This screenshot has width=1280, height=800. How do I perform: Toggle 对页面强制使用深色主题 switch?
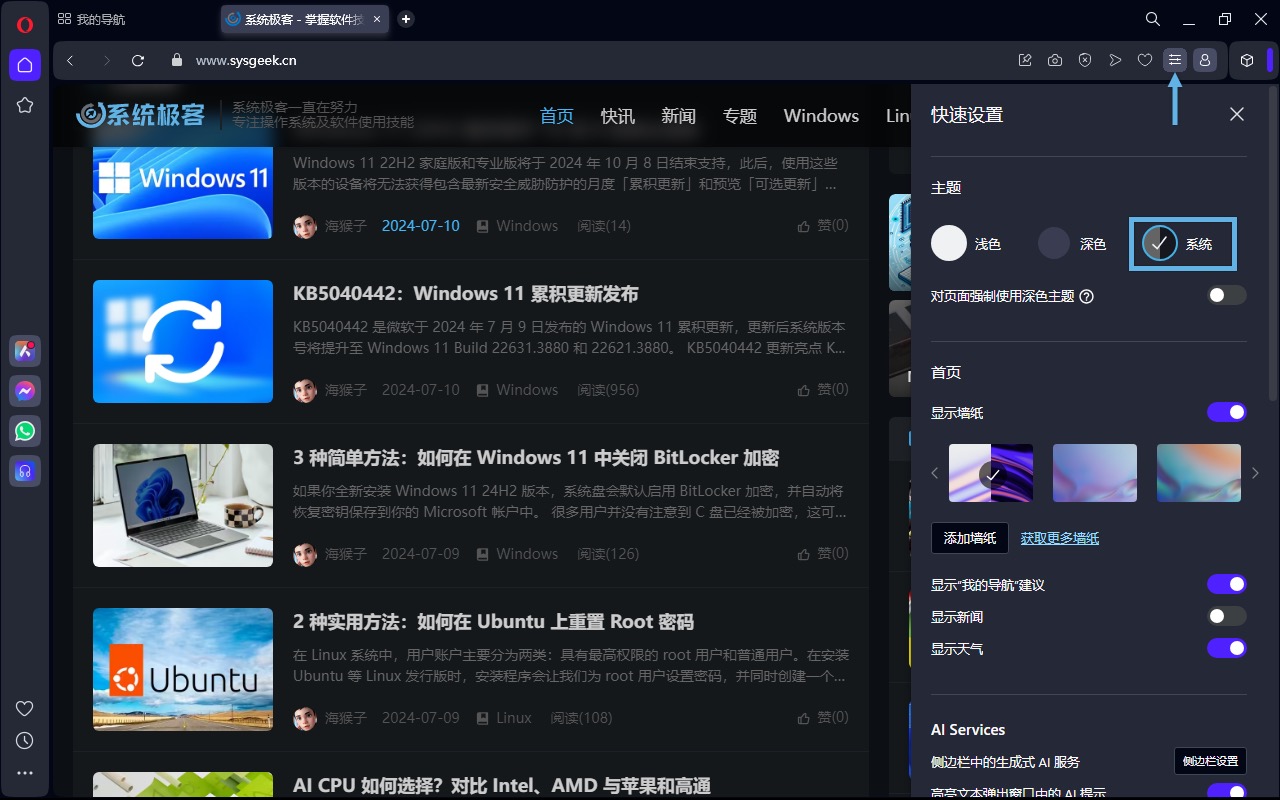1227,295
